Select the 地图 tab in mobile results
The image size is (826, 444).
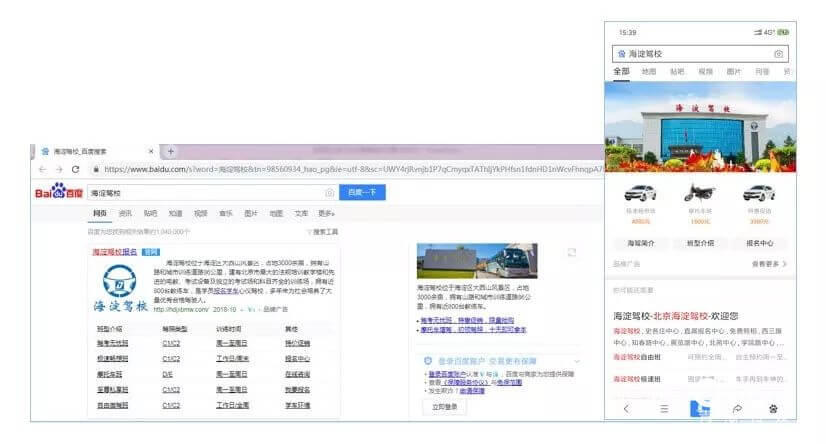tap(649, 72)
